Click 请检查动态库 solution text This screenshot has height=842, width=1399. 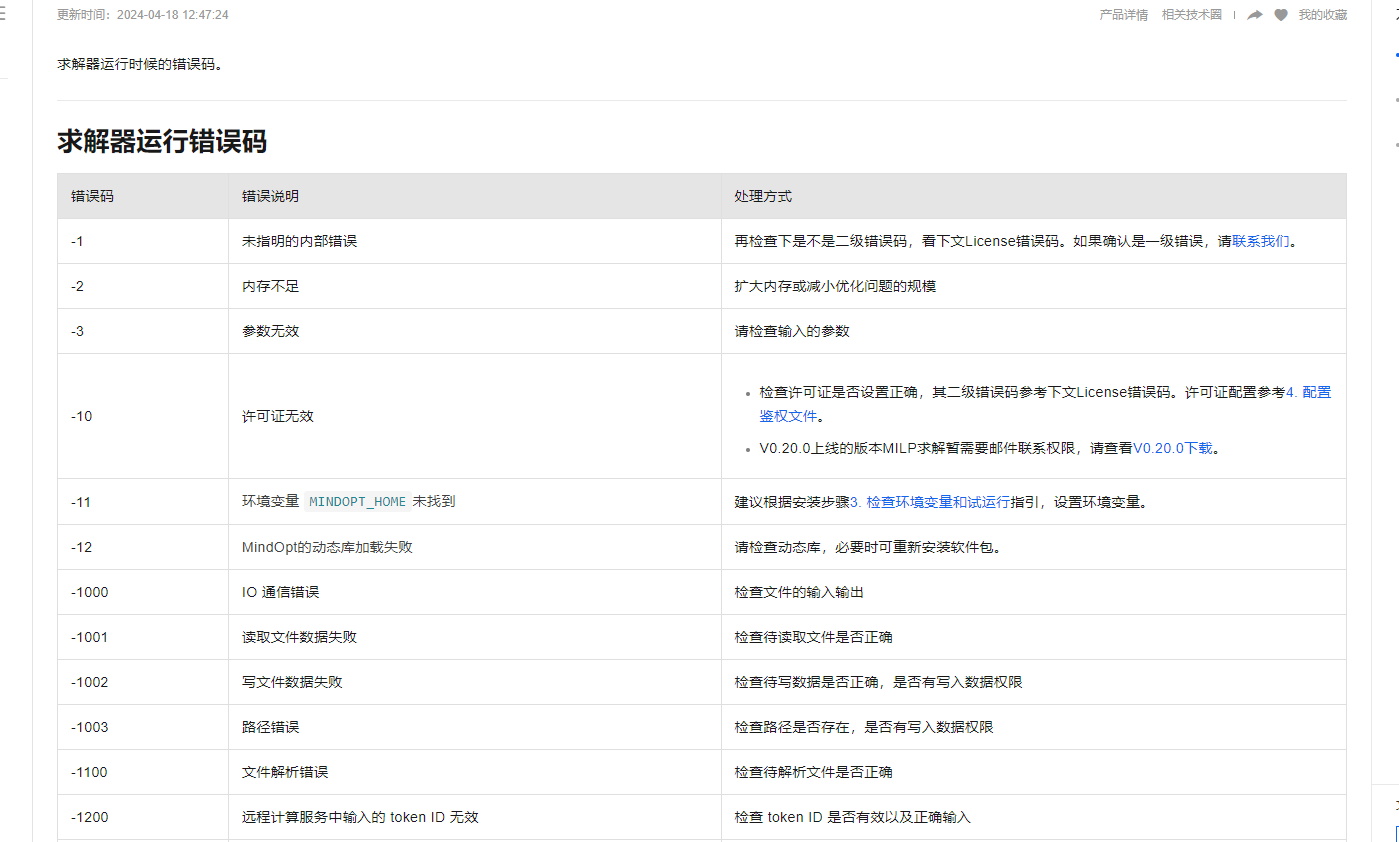pyautogui.click(x=868, y=547)
